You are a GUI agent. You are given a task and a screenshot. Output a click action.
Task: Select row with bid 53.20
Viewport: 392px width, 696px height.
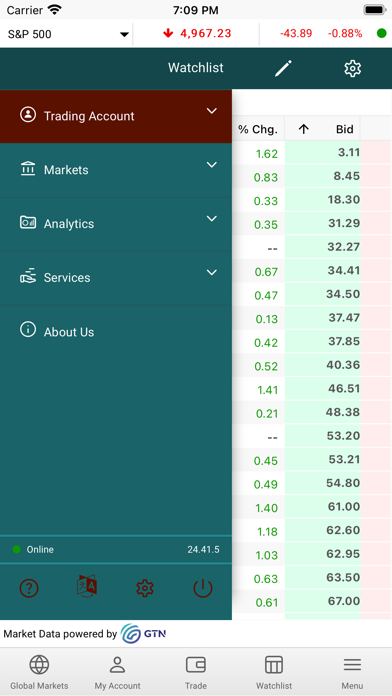tap(312, 436)
